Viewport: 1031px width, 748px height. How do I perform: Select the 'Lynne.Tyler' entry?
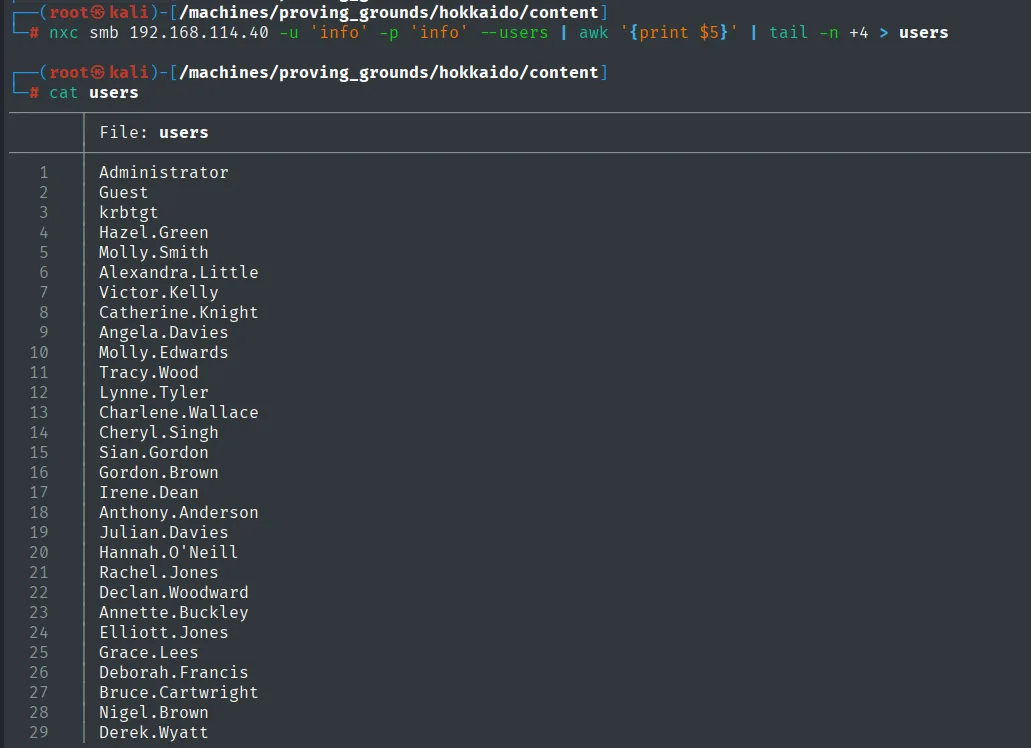click(154, 392)
